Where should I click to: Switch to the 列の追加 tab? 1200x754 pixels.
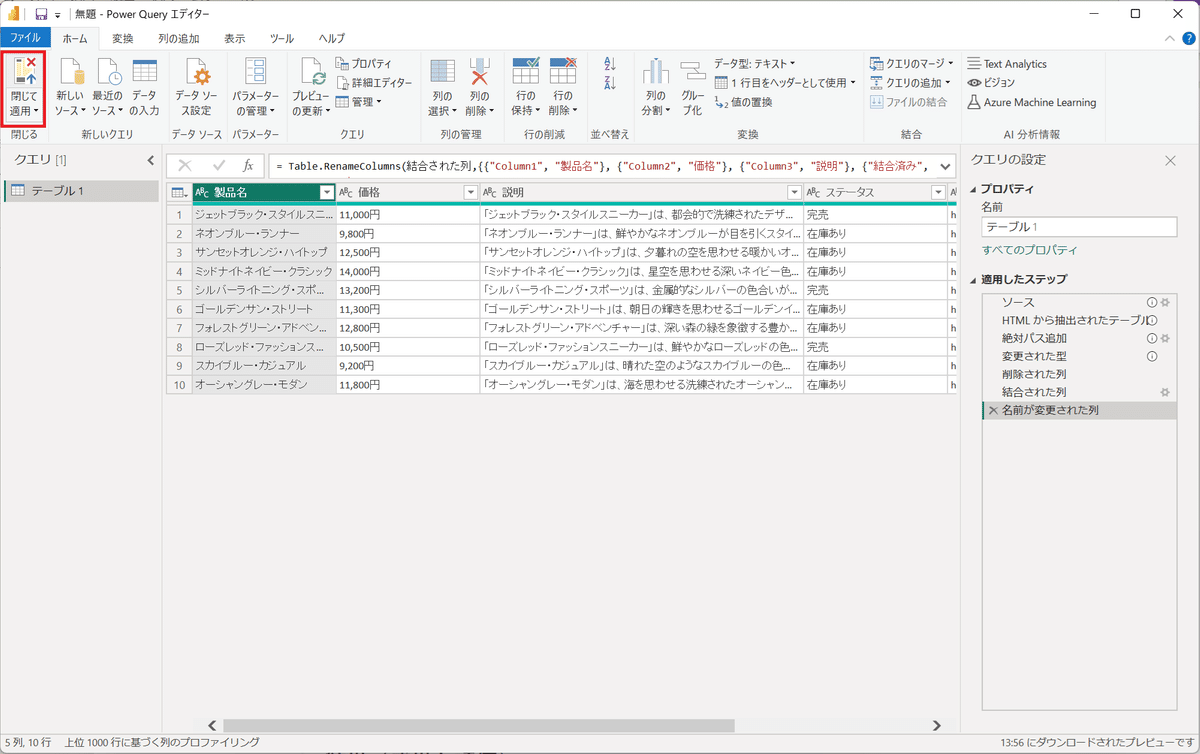pos(179,38)
